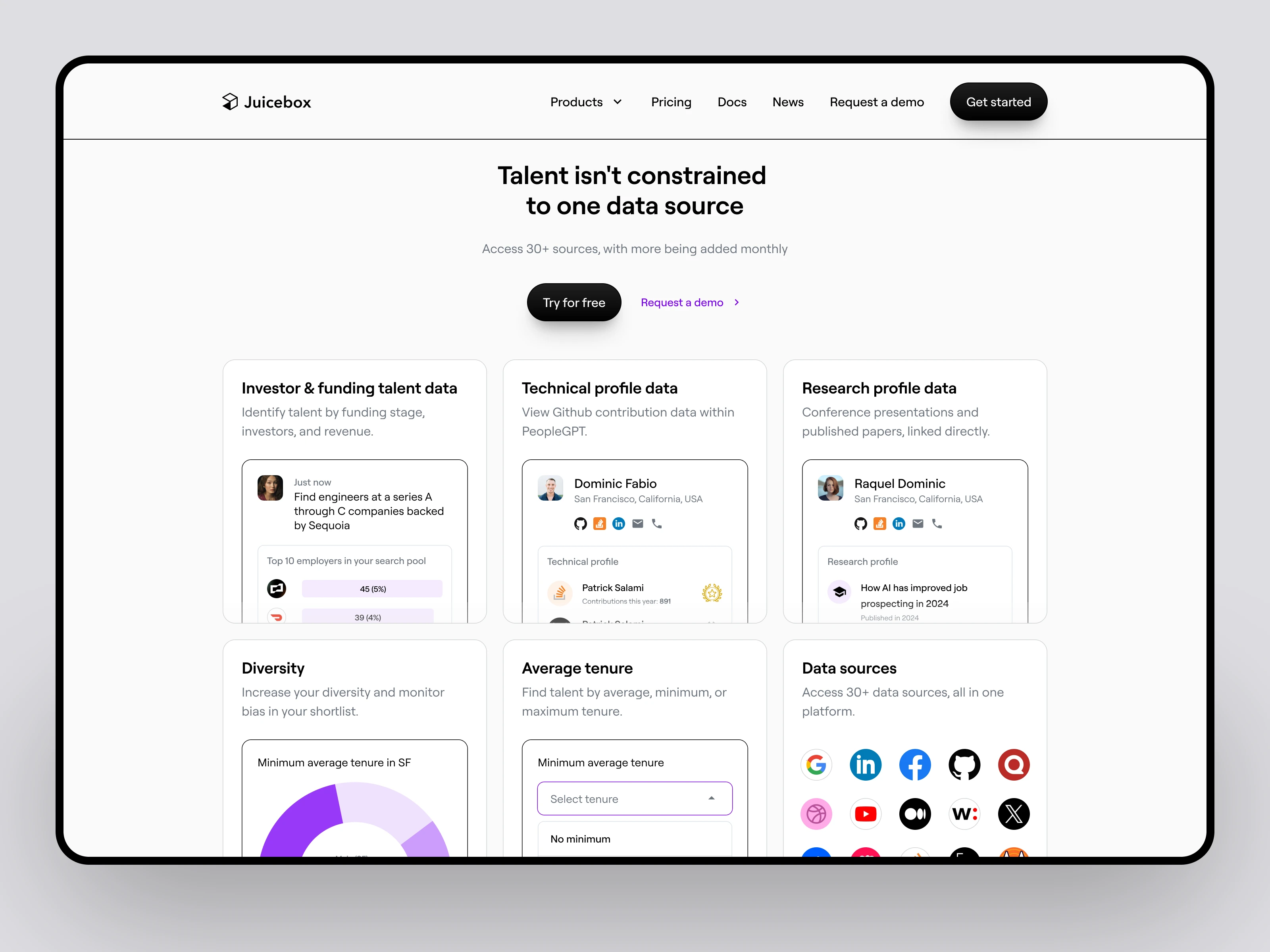Image resolution: width=1270 pixels, height=952 pixels.
Task: Click Try for free button
Action: point(574,302)
